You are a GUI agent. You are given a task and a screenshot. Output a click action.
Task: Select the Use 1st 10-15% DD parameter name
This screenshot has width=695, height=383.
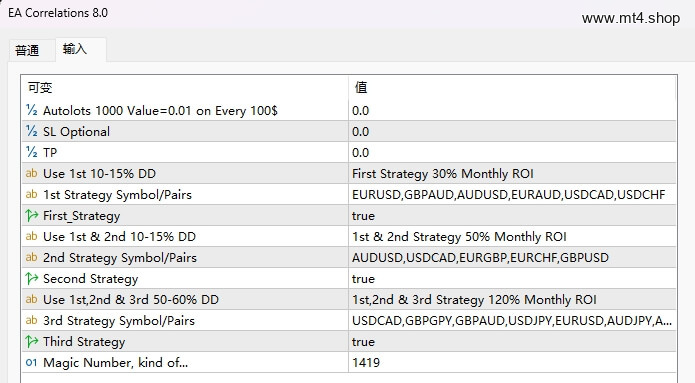pos(99,174)
